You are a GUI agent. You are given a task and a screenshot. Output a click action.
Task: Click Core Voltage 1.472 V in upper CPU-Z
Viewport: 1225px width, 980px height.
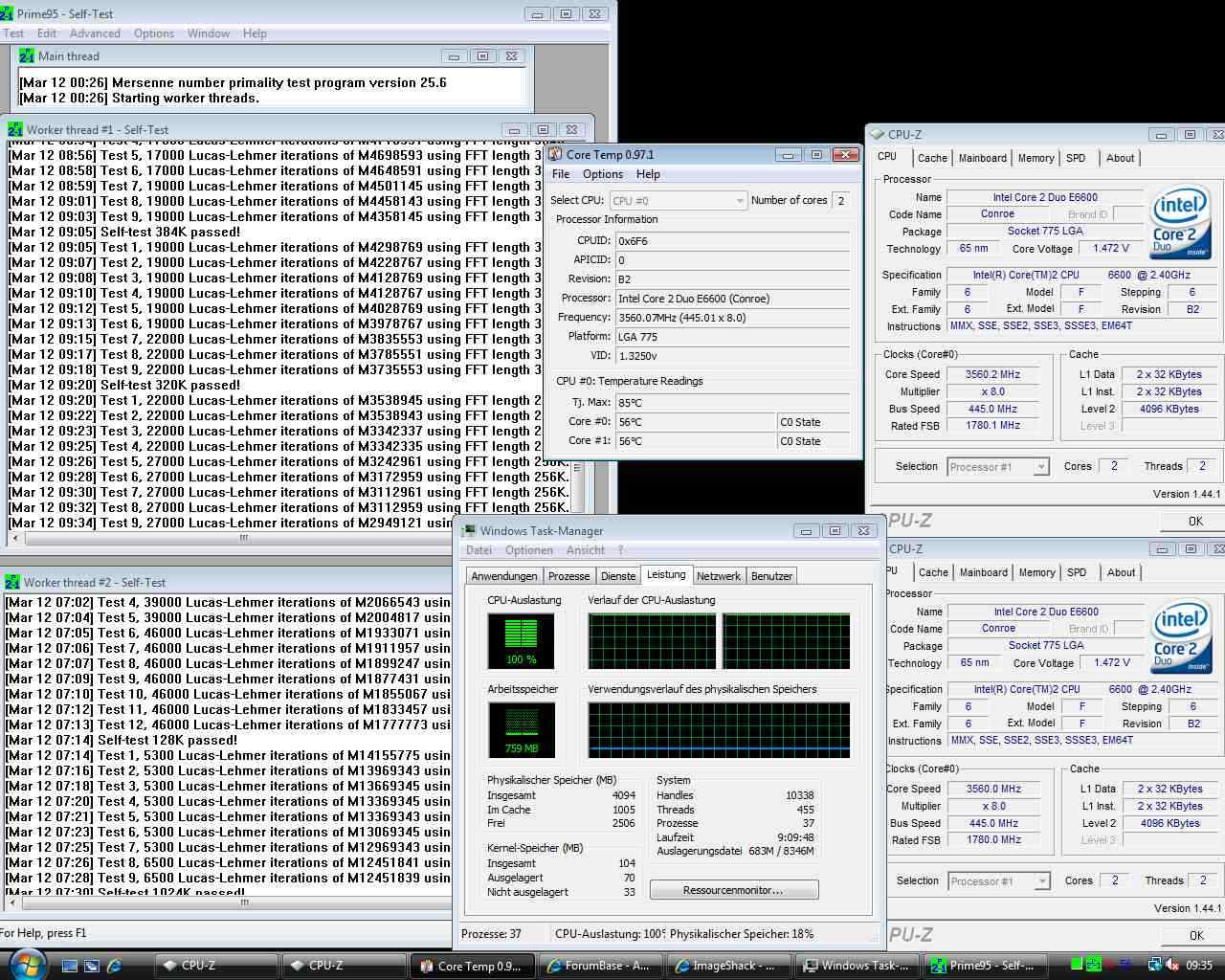(1110, 248)
